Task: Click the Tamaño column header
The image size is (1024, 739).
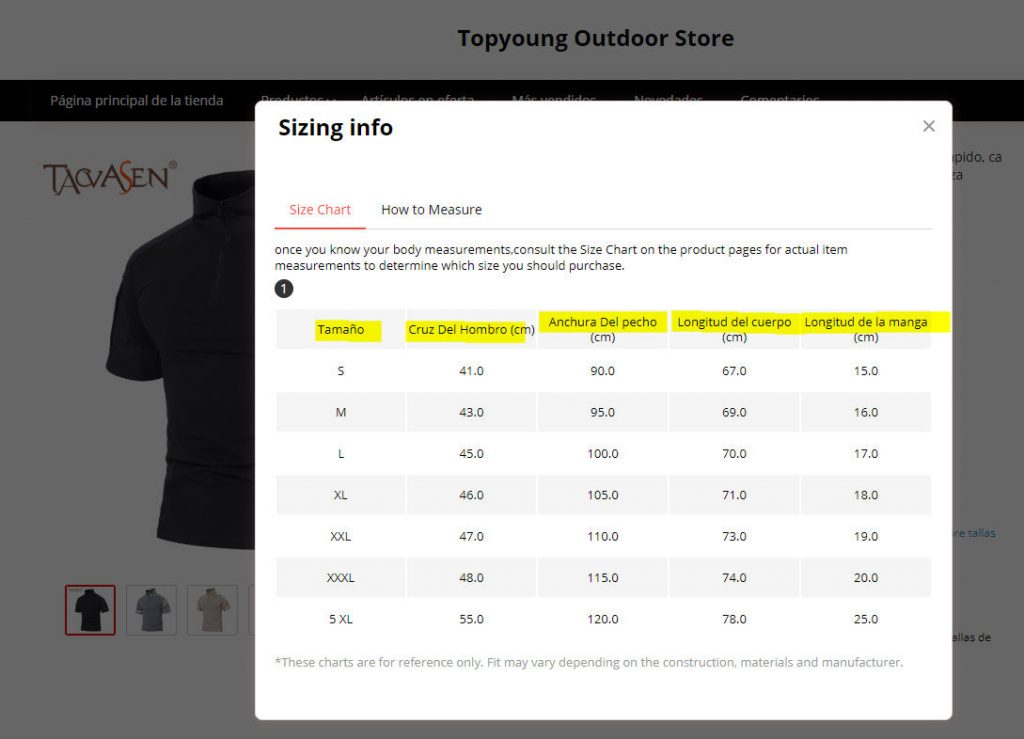Action: pyautogui.click(x=341, y=330)
